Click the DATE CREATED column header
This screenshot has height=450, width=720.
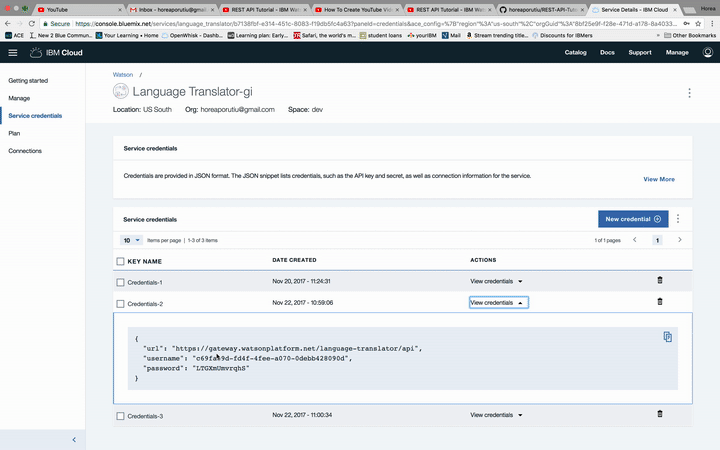pyautogui.click(x=294, y=260)
